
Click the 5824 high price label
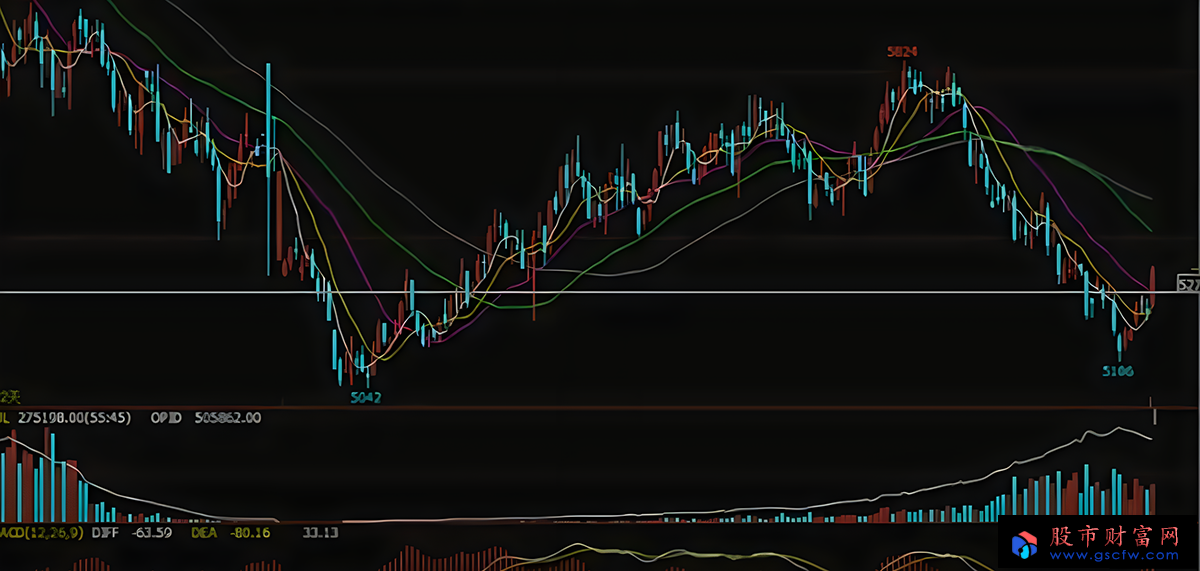pyautogui.click(x=902, y=51)
